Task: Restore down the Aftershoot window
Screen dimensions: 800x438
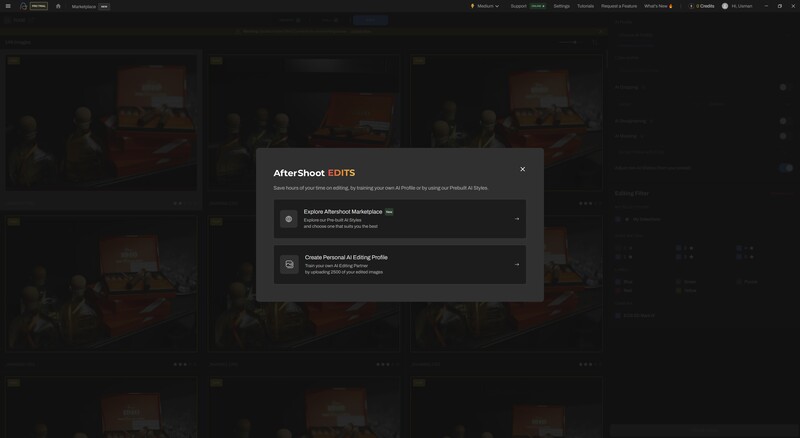Action: 780,6
